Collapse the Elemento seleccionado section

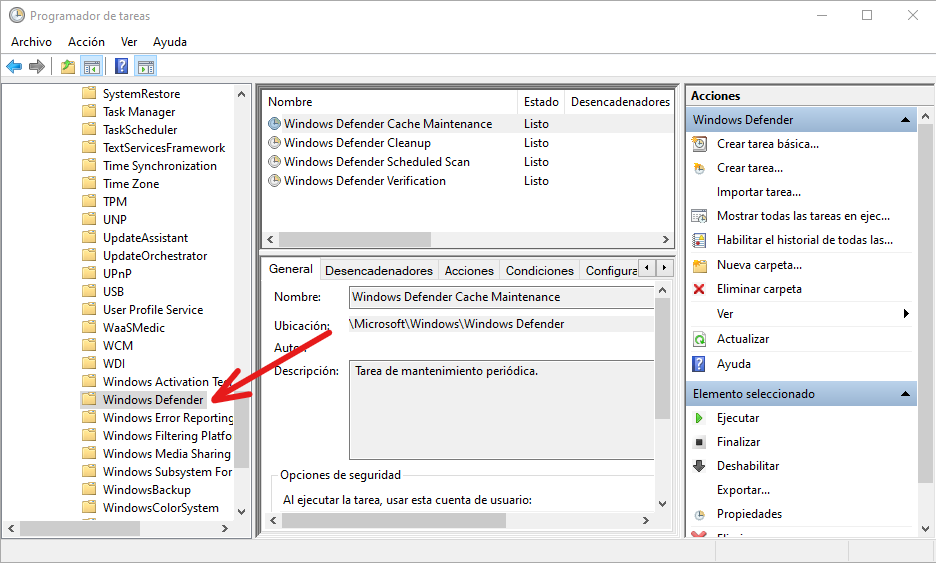905,394
